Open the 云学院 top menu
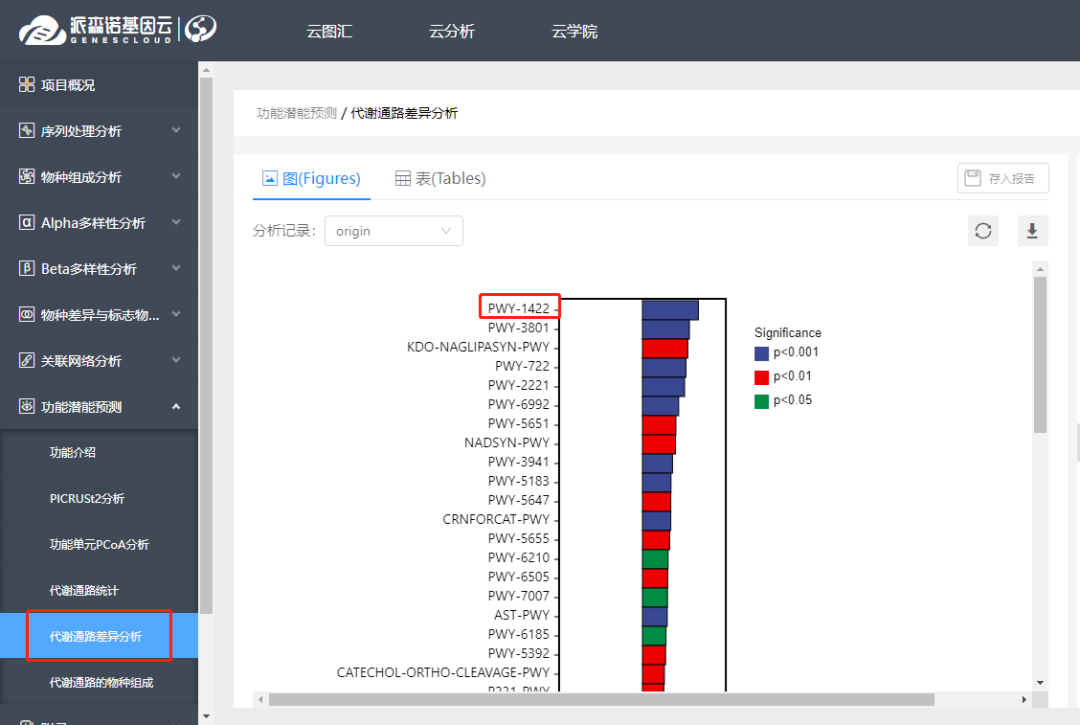Viewport: 1080px width, 725px height. 575,31
